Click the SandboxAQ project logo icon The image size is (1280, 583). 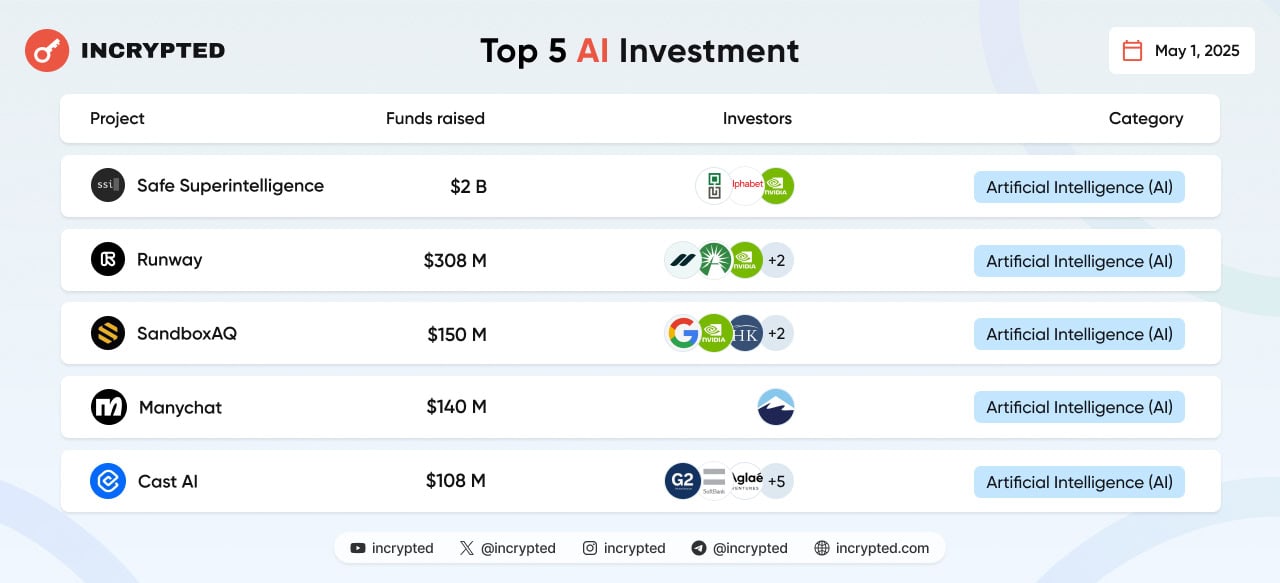108,333
